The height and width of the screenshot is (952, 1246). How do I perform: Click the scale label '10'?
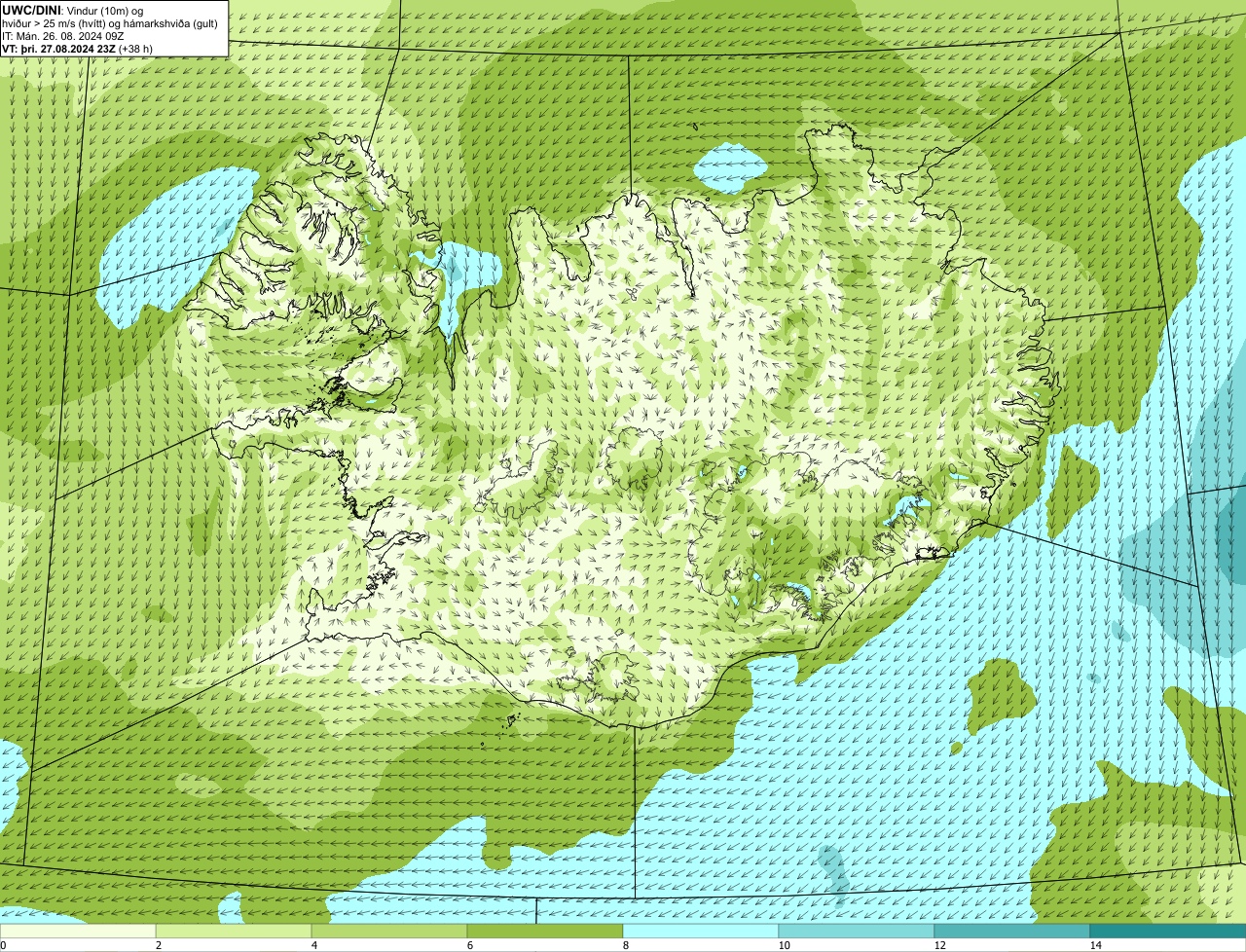[784, 945]
